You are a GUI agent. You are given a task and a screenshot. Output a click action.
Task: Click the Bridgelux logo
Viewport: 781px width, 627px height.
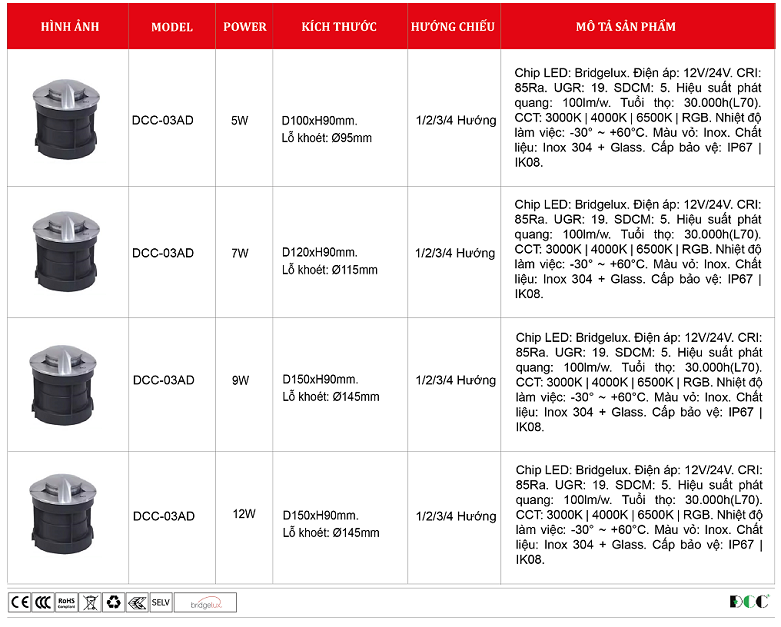pos(206,602)
